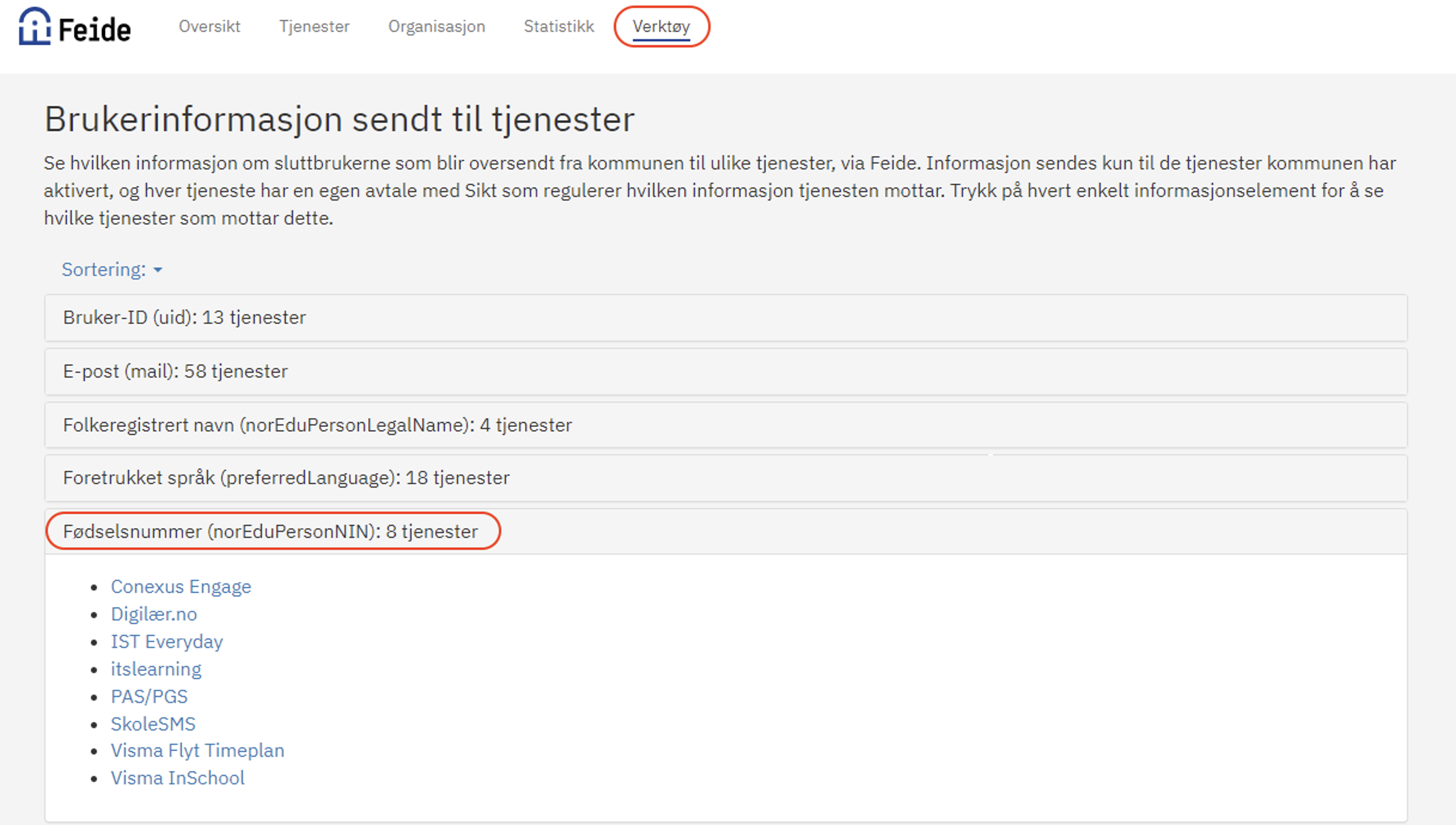Open the Sortering dropdown
Screen dimensions: 1456x825
(112, 270)
